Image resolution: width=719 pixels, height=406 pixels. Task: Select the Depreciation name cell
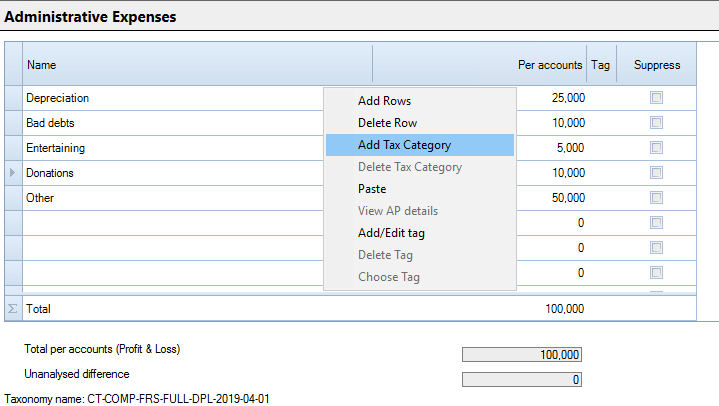click(173, 98)
